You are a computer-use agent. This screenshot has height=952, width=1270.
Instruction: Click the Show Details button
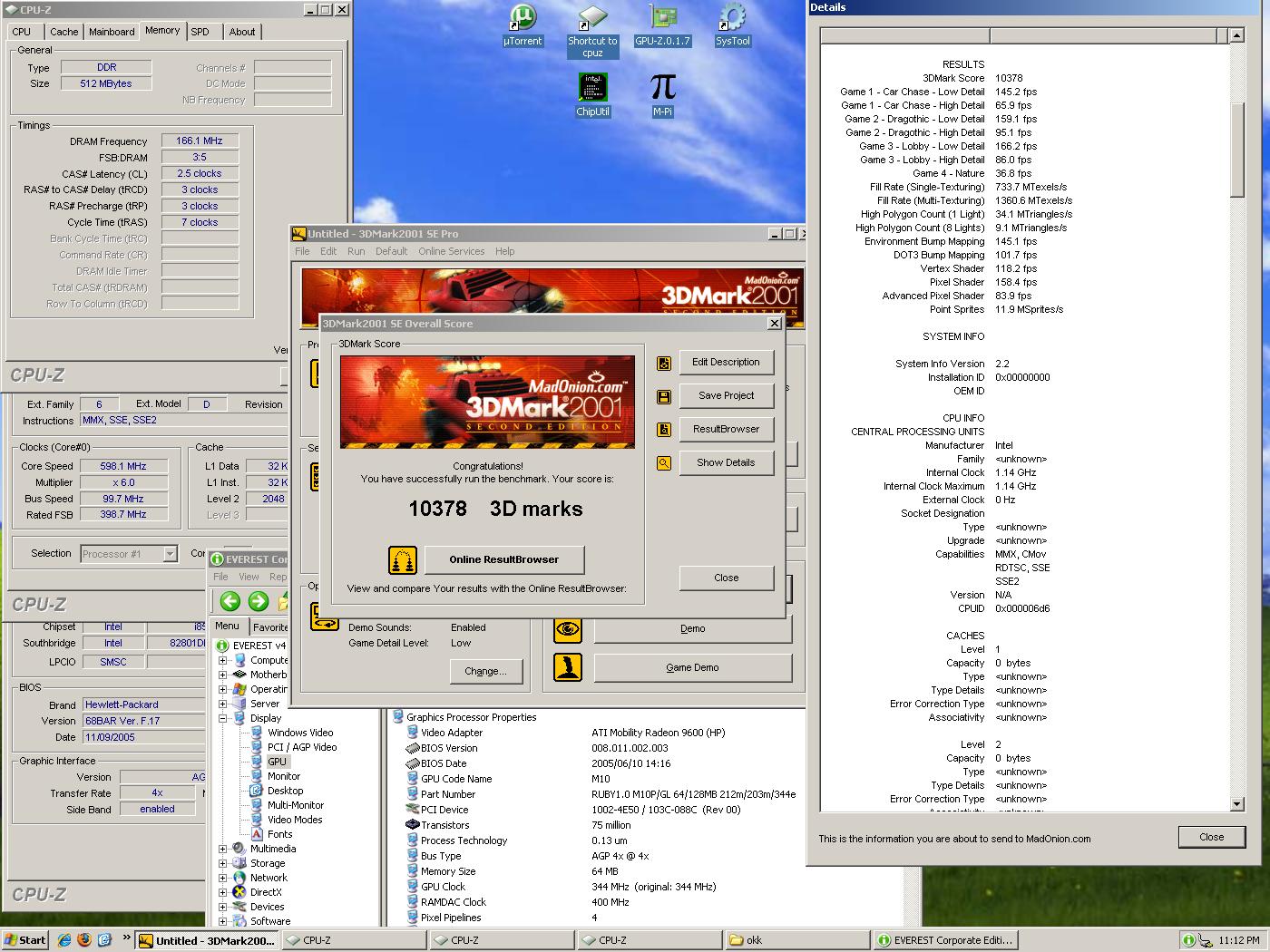point(726,462)
